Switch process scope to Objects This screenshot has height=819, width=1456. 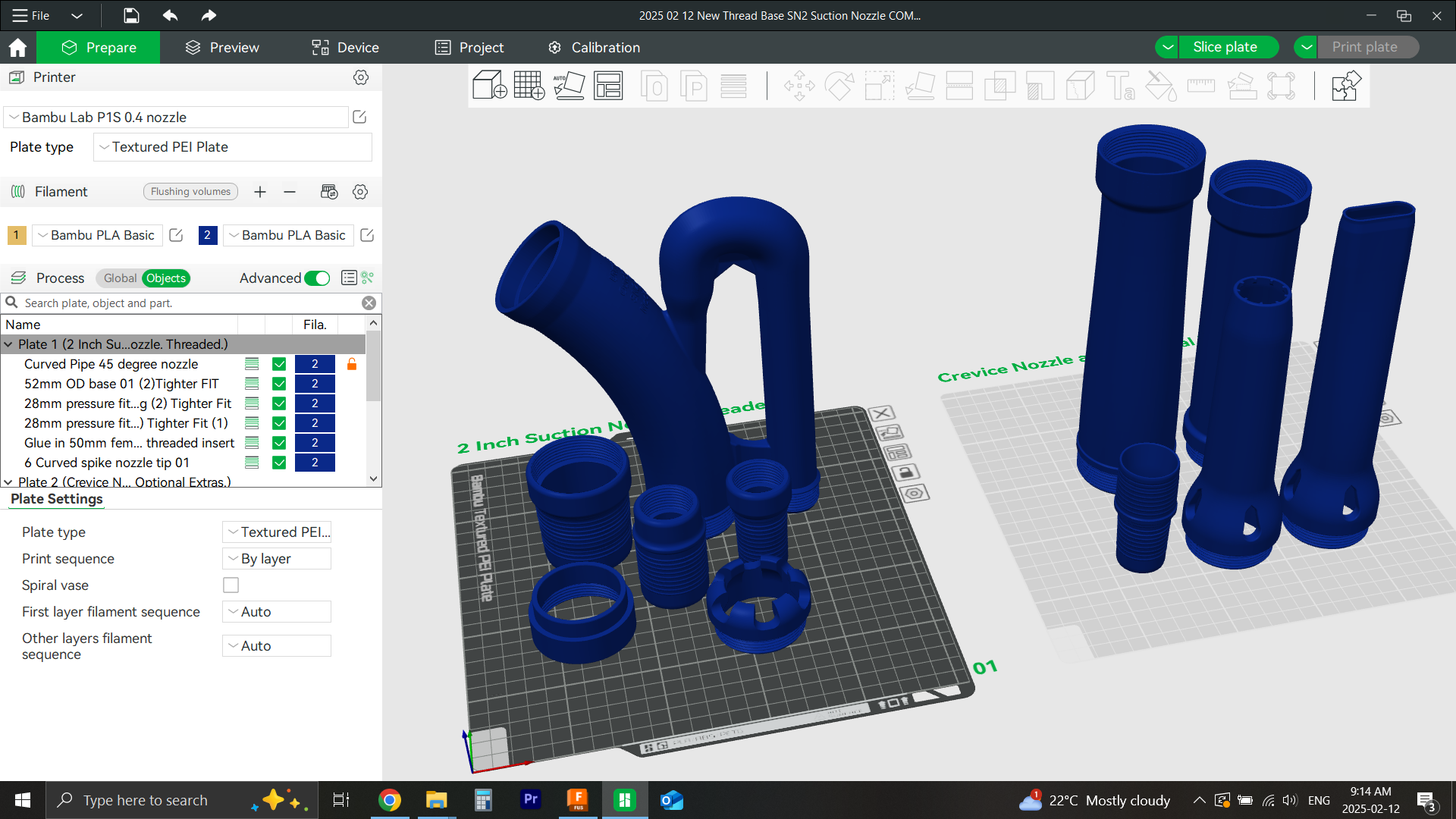click(x=166, y=278)
